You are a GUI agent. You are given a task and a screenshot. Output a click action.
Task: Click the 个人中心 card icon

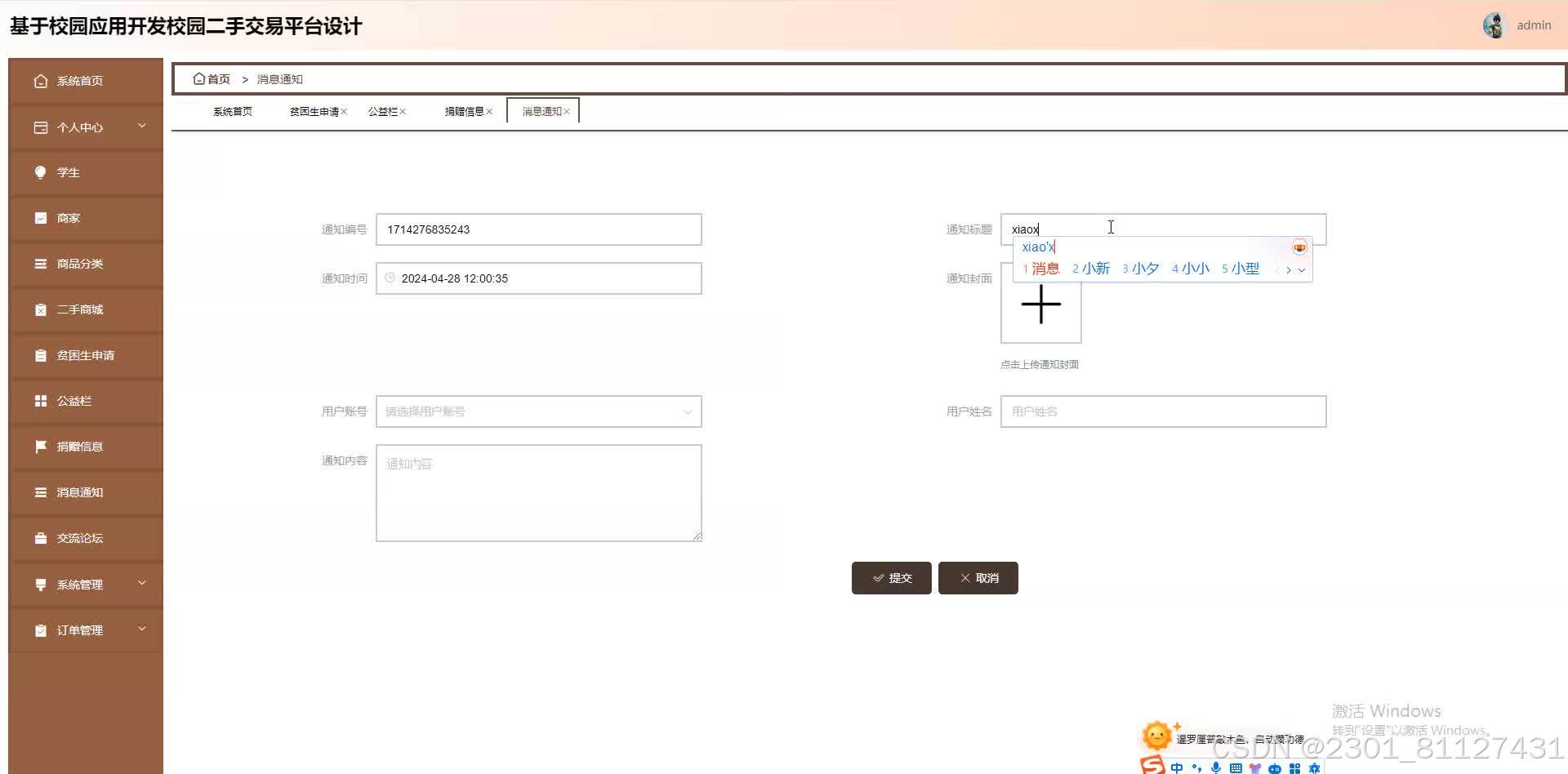pyautogui.click(x=41, y=127)
